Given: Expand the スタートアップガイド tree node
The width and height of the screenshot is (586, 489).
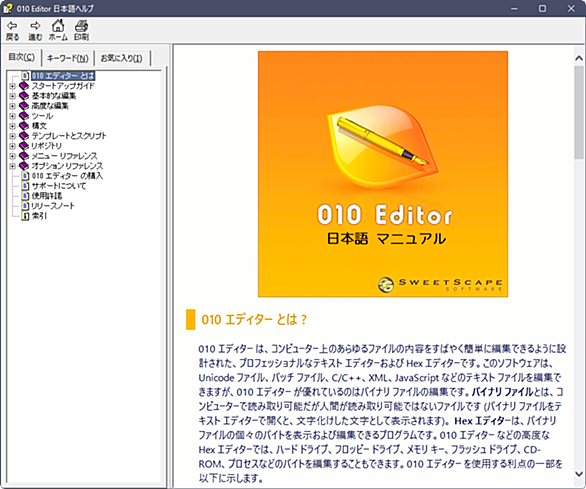Looking at the screenshot, I should [x=12, y=86].
